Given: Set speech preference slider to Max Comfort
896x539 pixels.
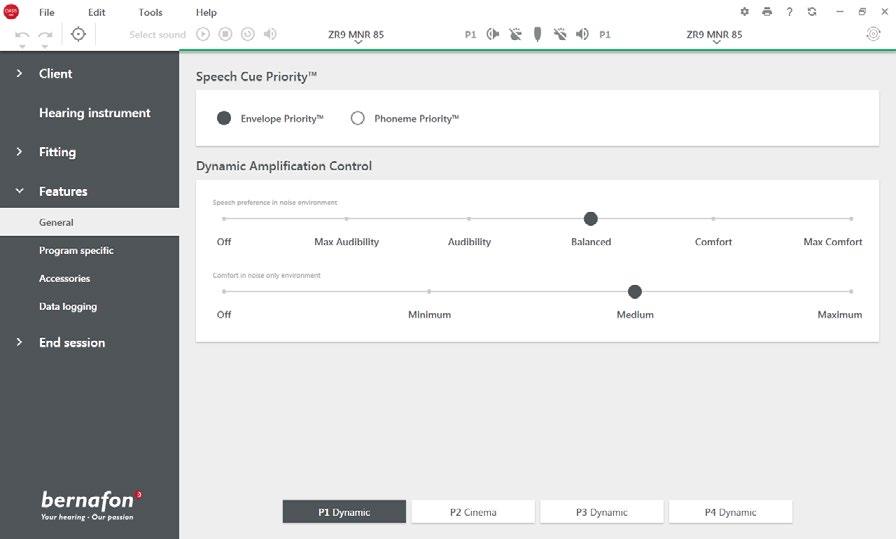Looking at the screenshot, I should 851,218.
